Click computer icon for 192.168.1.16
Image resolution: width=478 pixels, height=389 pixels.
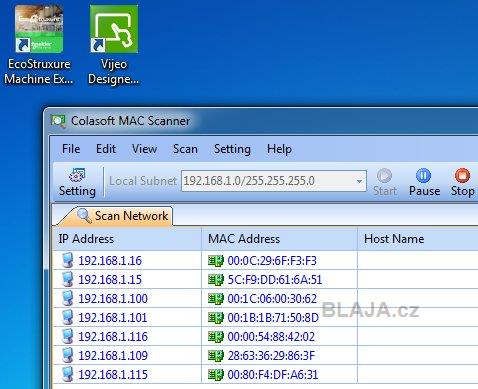pos(68,260)
